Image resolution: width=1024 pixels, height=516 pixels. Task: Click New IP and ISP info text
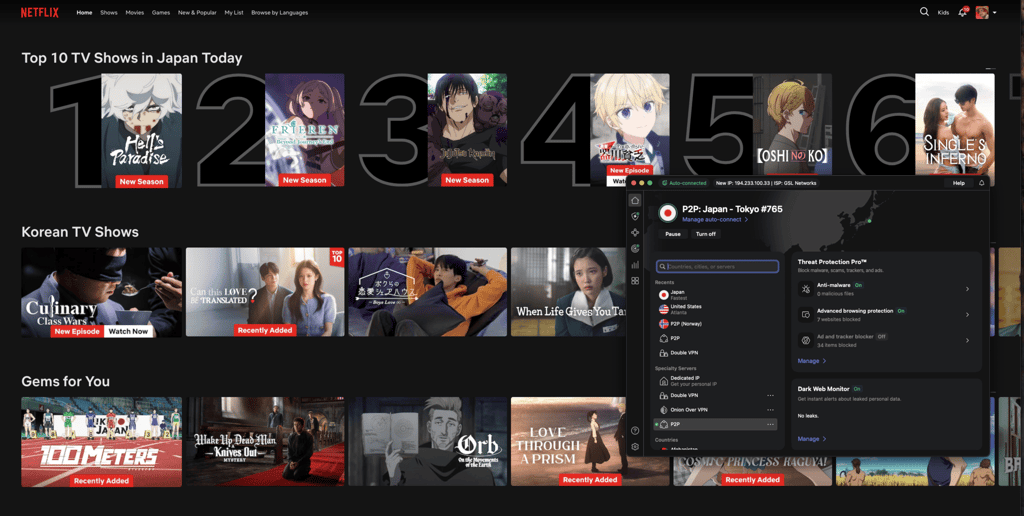click(x=766, y=183)
